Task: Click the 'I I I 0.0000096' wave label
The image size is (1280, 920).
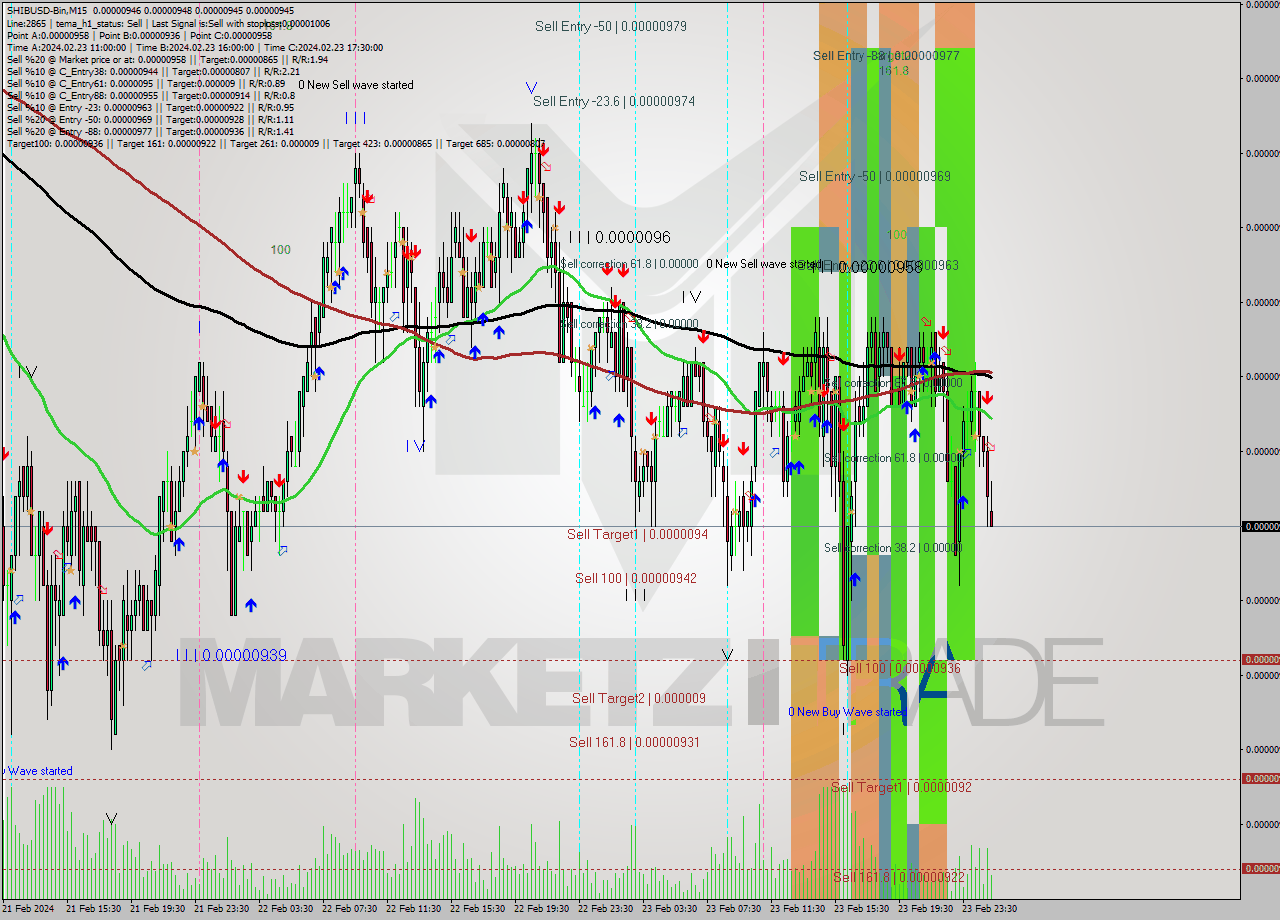Action: coord(619,238)
